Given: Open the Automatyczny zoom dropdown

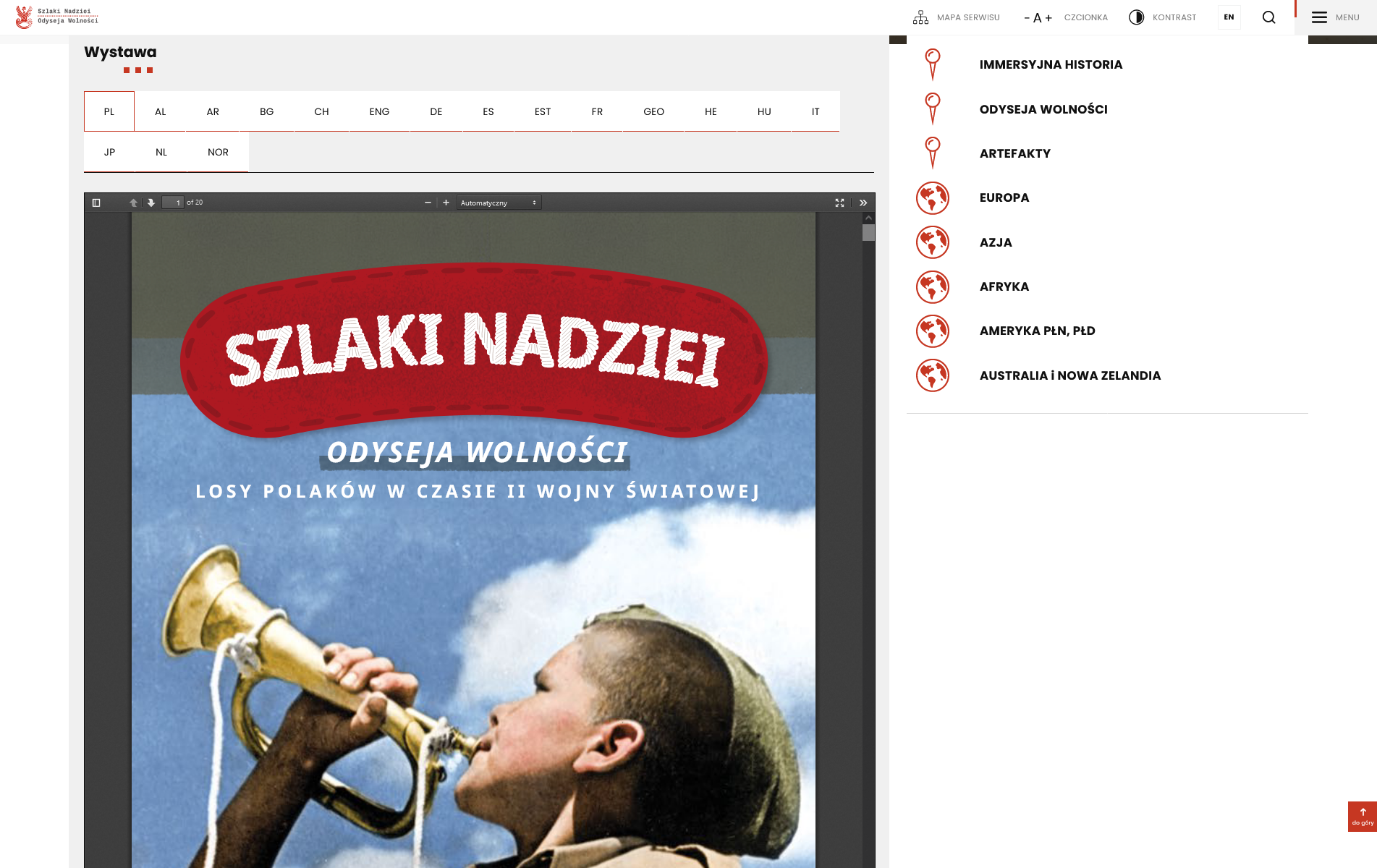Looking at the screenshot, I should tap(499, 203).
